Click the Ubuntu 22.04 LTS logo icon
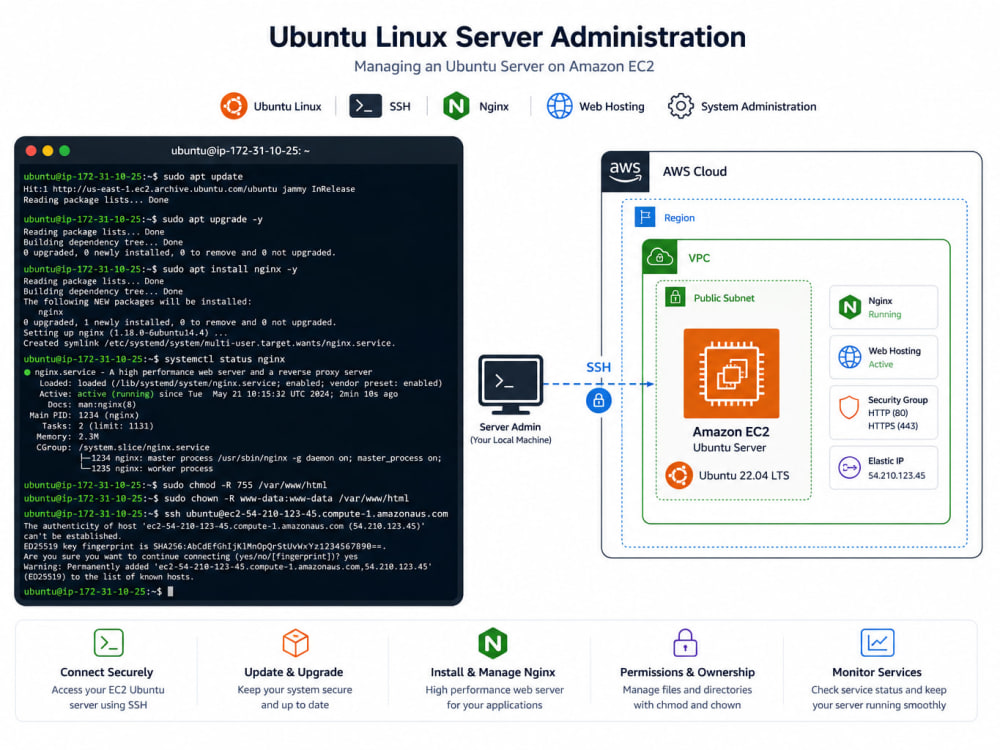Screen dimensions: 1000x750 pyautogui.click(x=679, y=476)
